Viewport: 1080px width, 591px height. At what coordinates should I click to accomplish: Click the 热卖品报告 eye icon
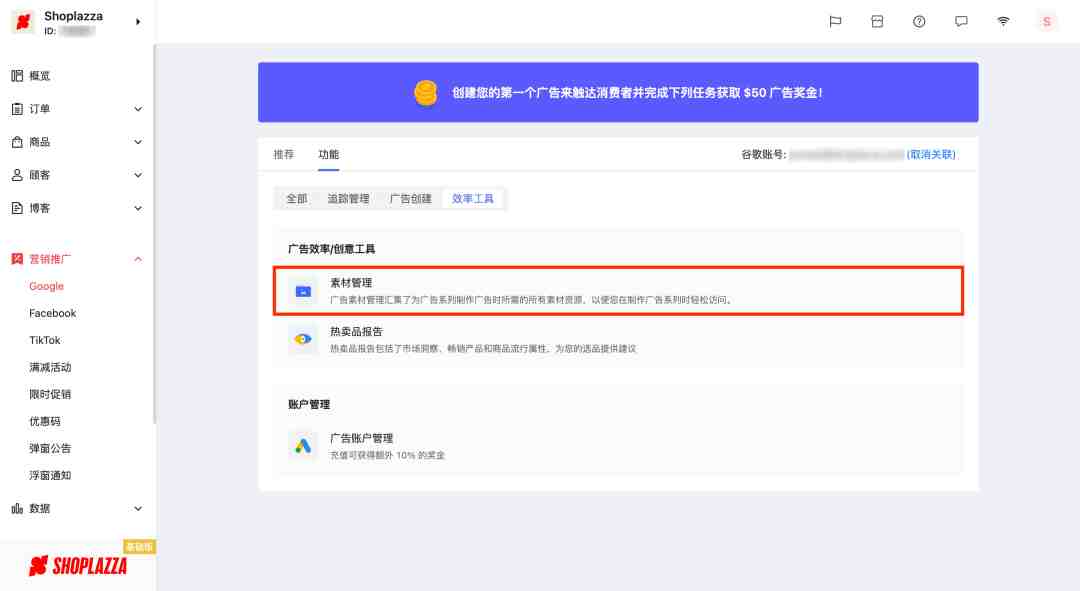click(x=303, y=339)
